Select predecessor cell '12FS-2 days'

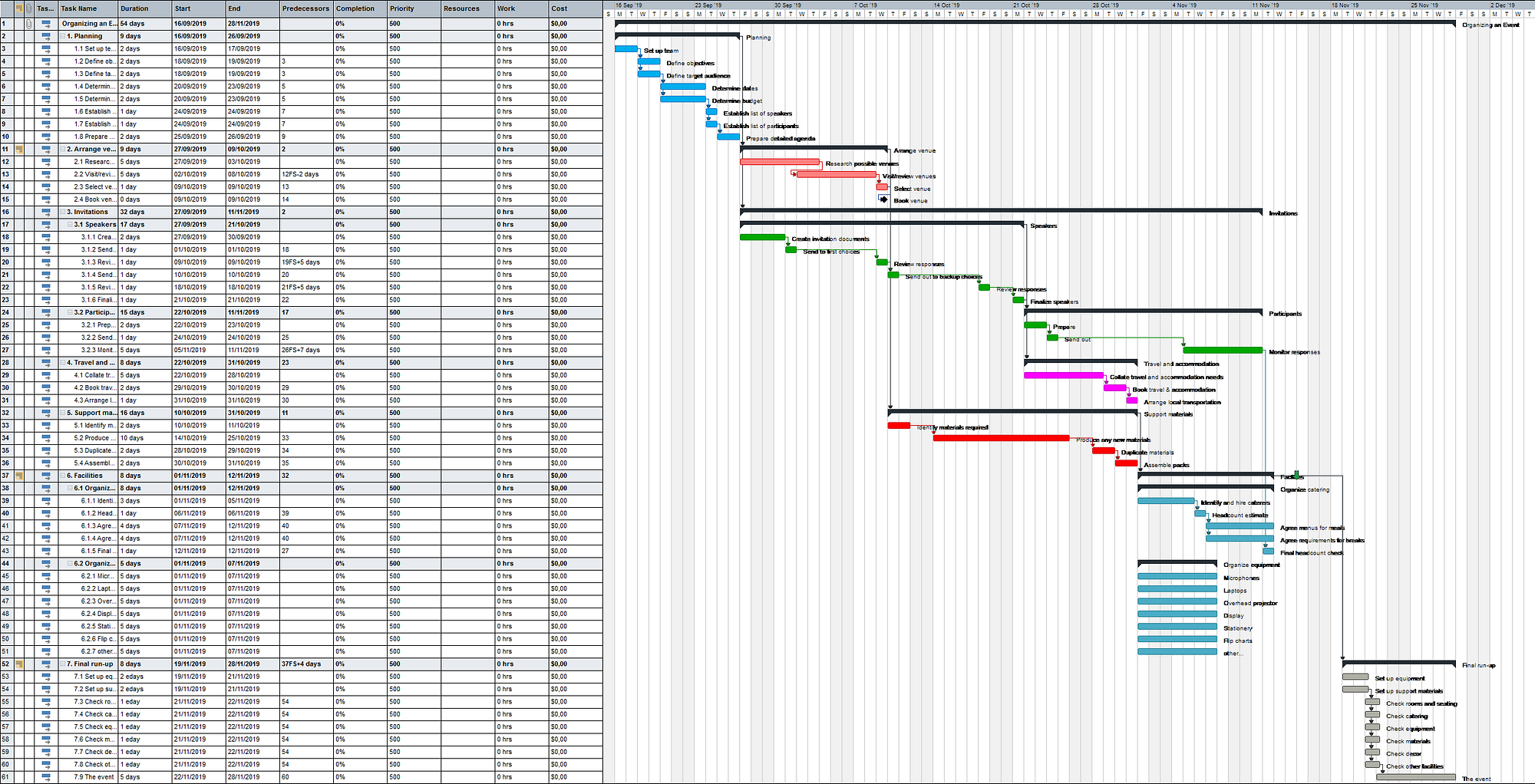coord(306,174)
